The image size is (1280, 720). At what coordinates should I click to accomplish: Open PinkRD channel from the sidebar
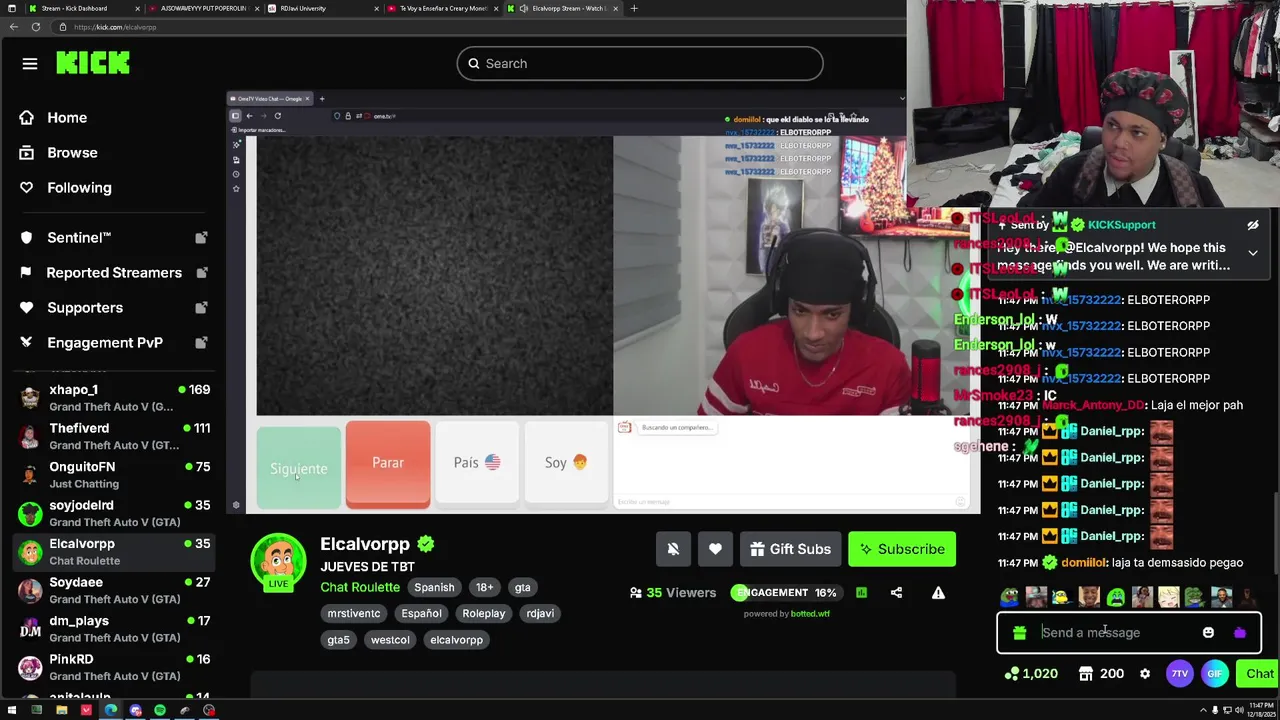pyautogui.click(x=115, y=667)
